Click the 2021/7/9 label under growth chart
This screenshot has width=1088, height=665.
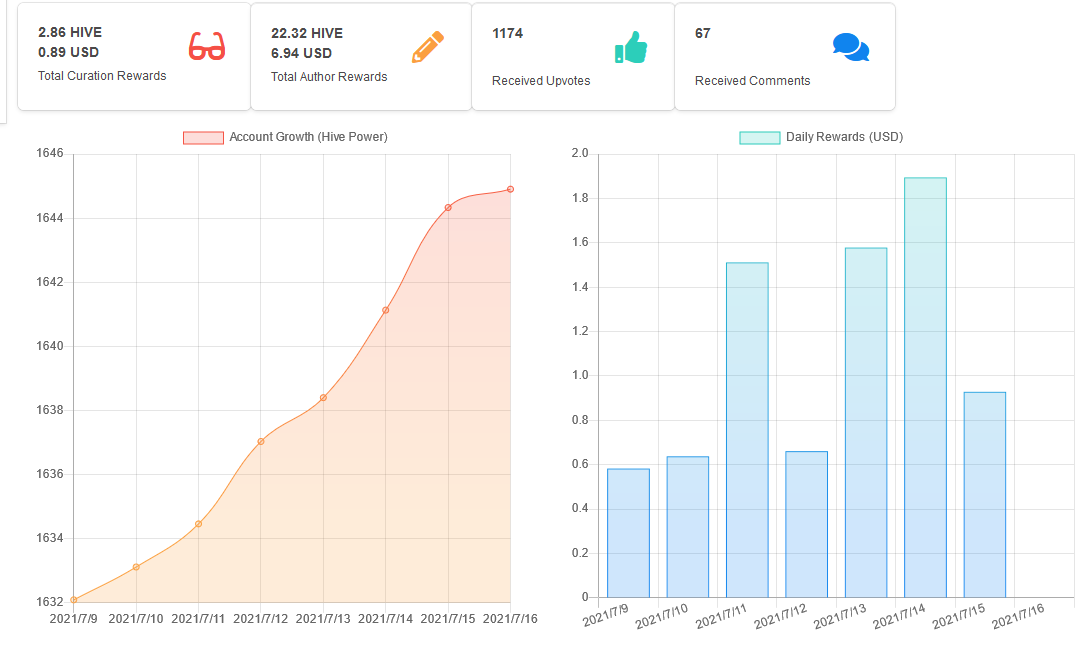[x=74, y=618]
